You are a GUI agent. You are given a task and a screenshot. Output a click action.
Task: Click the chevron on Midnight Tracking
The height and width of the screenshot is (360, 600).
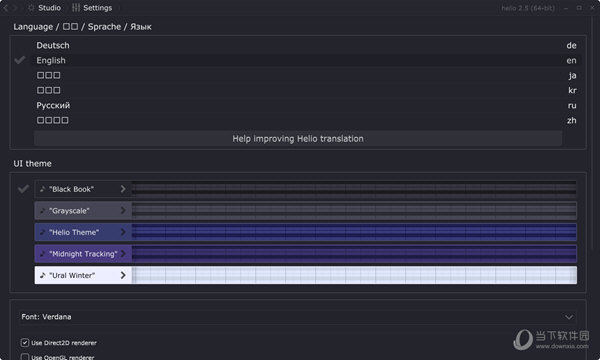coord(123,254)
